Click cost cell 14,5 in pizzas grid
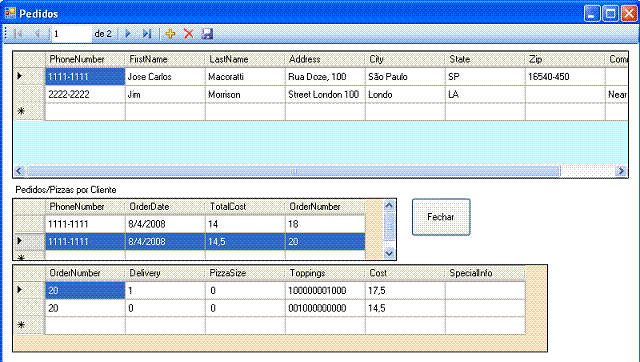The width and height of the screenshot is (640, 362). pos(405,308)
